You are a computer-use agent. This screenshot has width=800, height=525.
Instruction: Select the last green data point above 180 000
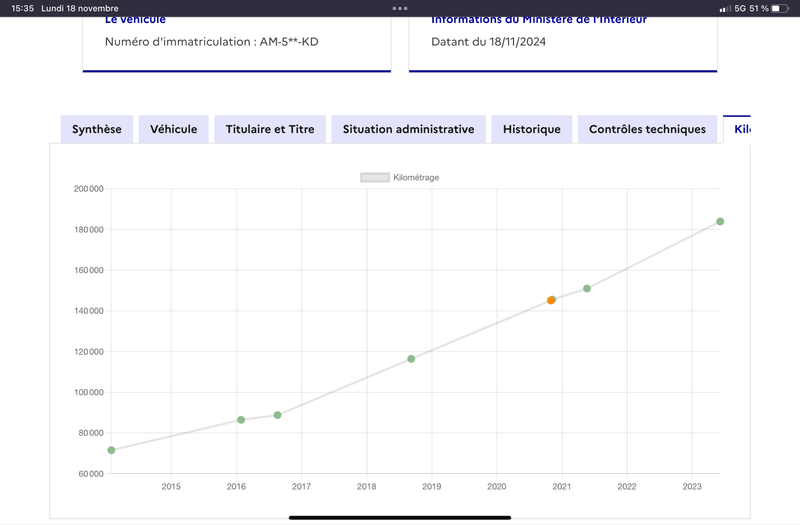720,221
